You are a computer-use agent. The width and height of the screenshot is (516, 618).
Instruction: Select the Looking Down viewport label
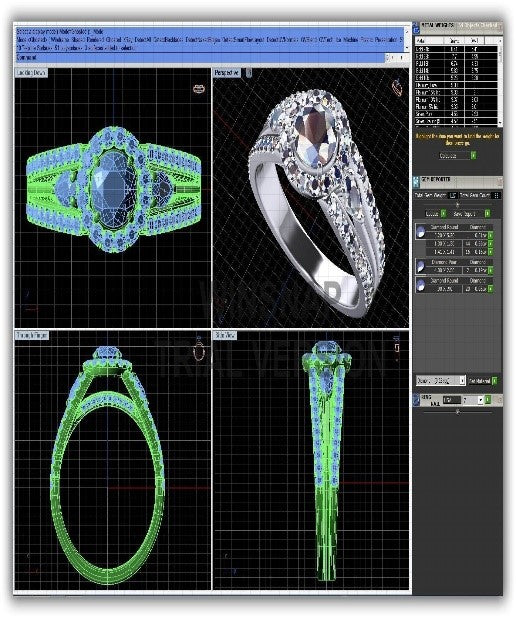[x=31, y=73]
